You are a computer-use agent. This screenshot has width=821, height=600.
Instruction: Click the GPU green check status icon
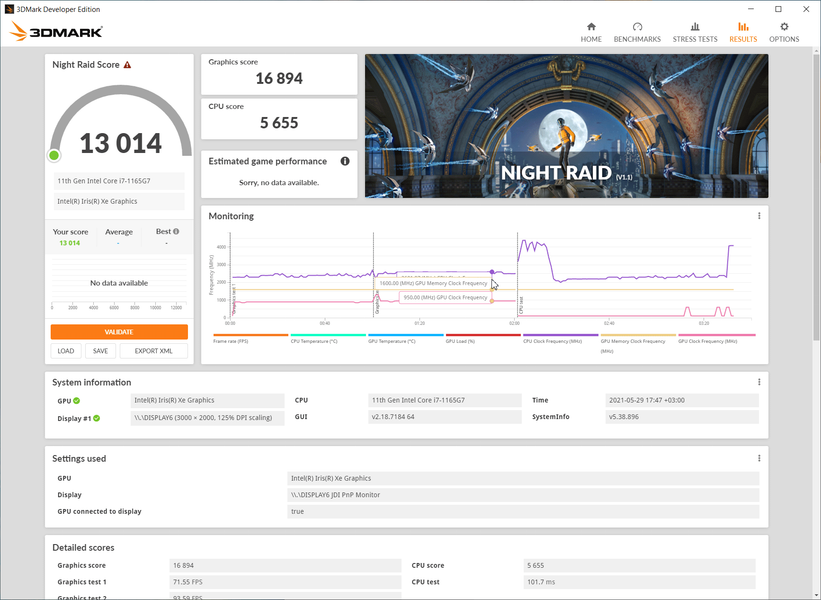pyautogui.click(x=76, y=401)
